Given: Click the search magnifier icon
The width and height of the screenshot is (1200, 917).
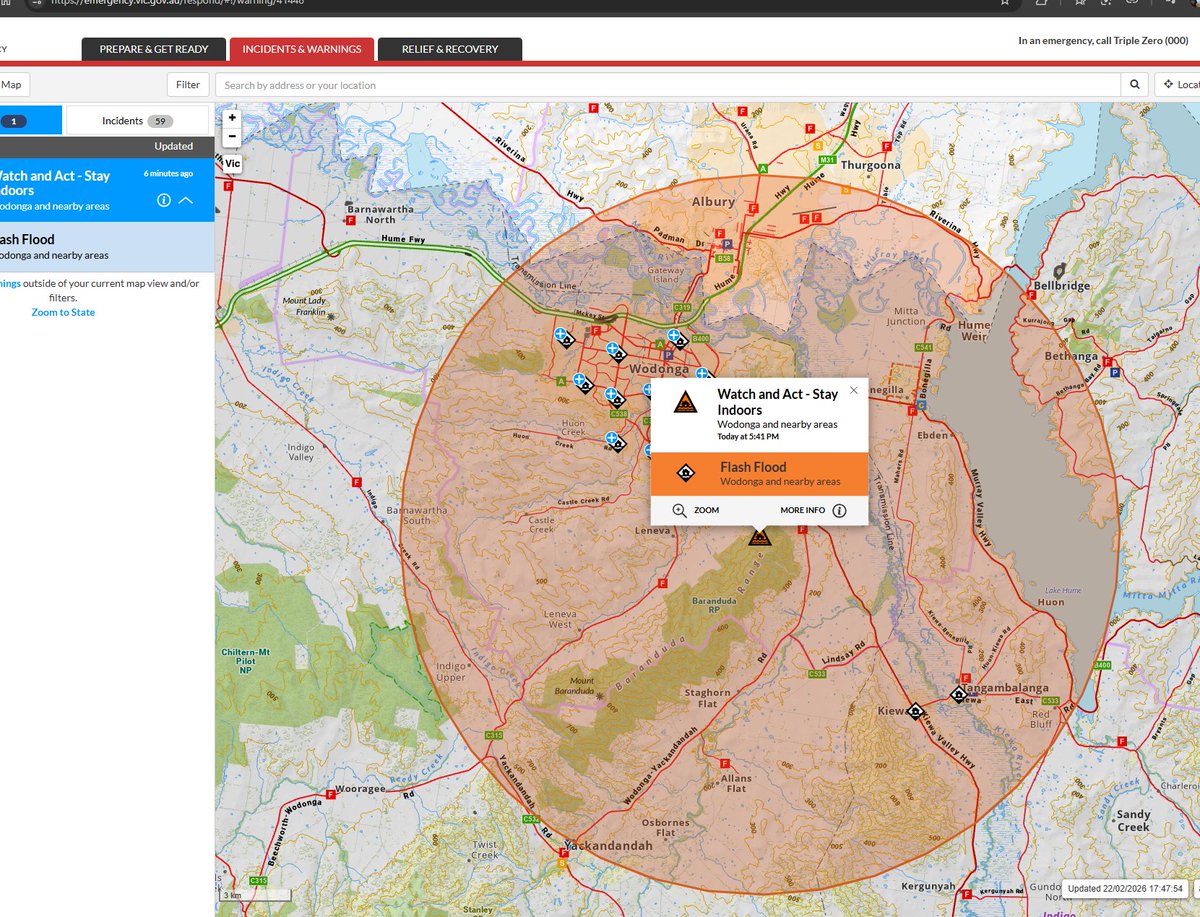Looking at the screenshot, I should pyautogui.click(x=1135, y=85).
